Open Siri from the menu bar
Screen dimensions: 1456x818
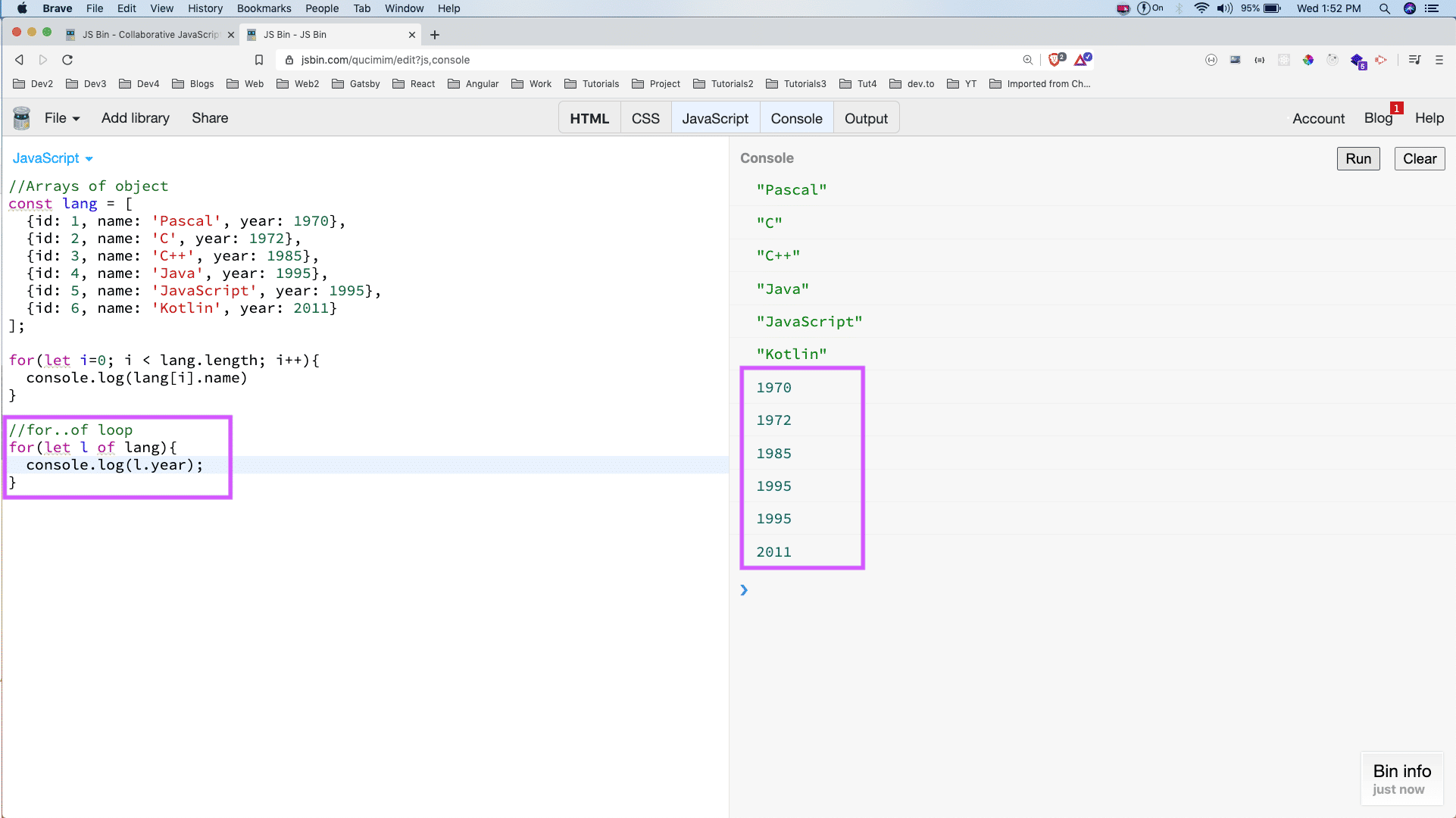click(x=1410, y=8)
